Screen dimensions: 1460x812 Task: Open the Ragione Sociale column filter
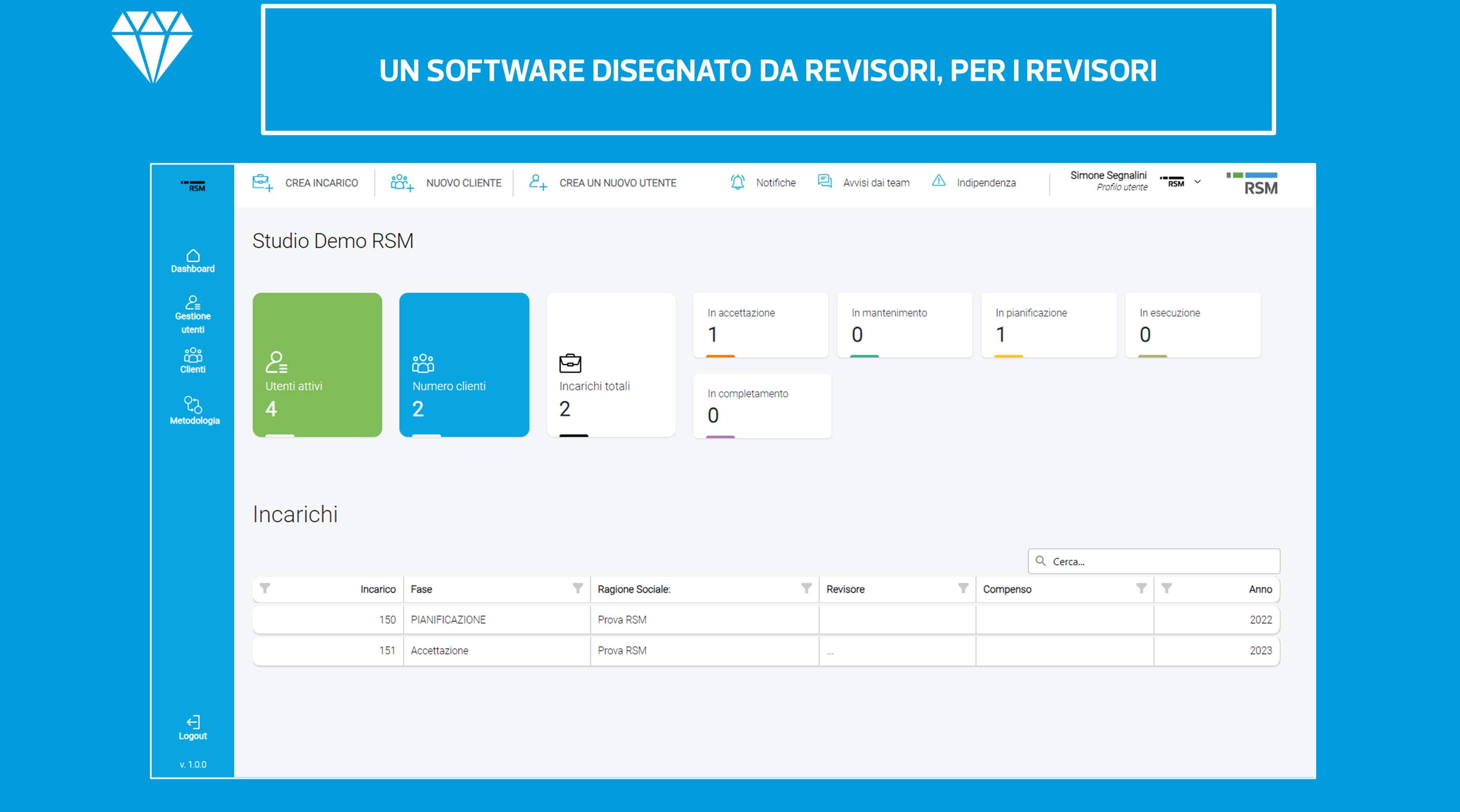(806, 589)
